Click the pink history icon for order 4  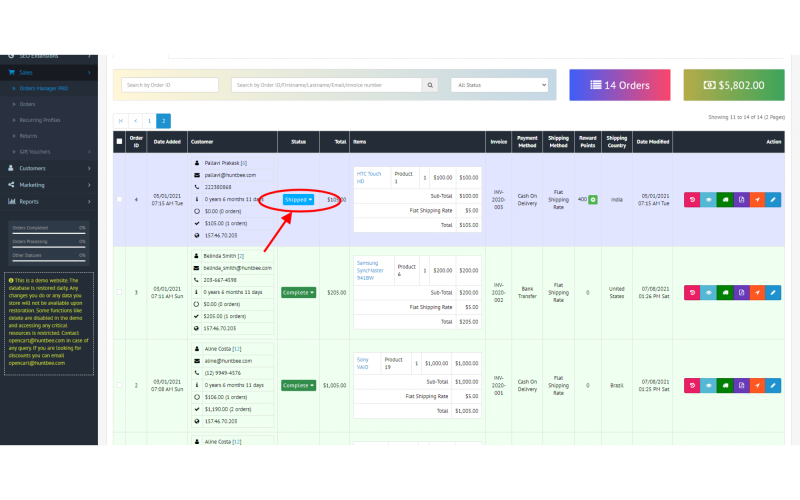(692, 199)
